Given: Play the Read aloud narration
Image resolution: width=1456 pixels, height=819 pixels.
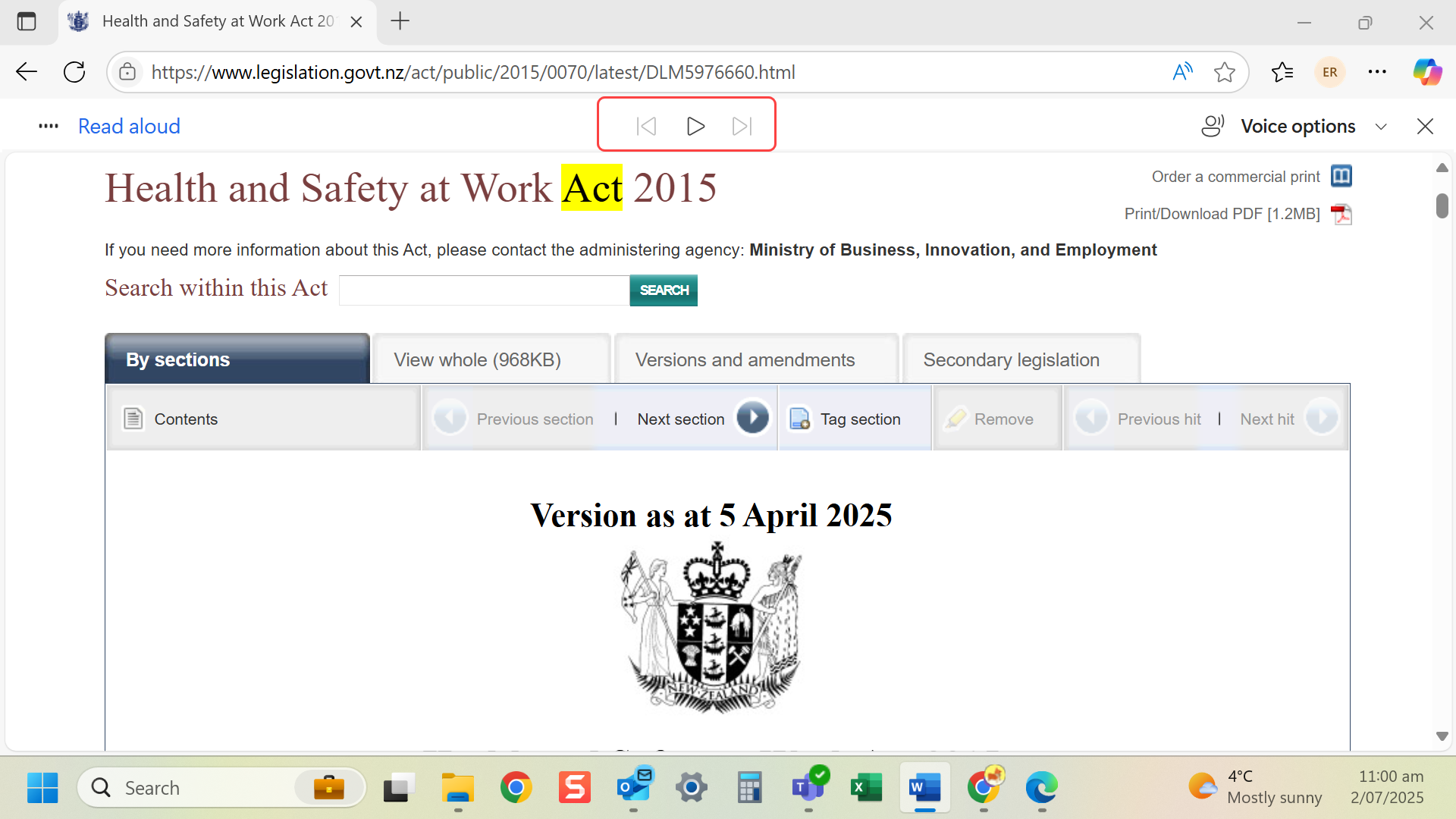Looking at the screenshot, I should click(x=695, y=126).
